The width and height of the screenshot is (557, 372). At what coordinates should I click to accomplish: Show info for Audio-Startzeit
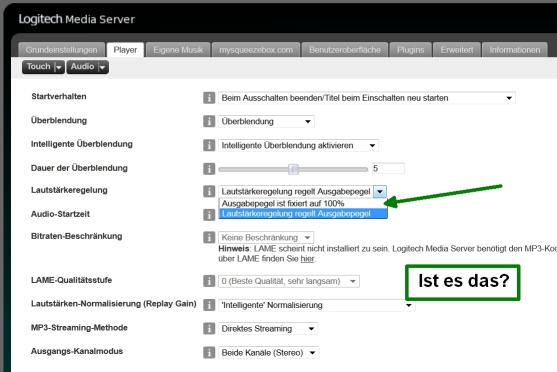[x=209, y=215]
